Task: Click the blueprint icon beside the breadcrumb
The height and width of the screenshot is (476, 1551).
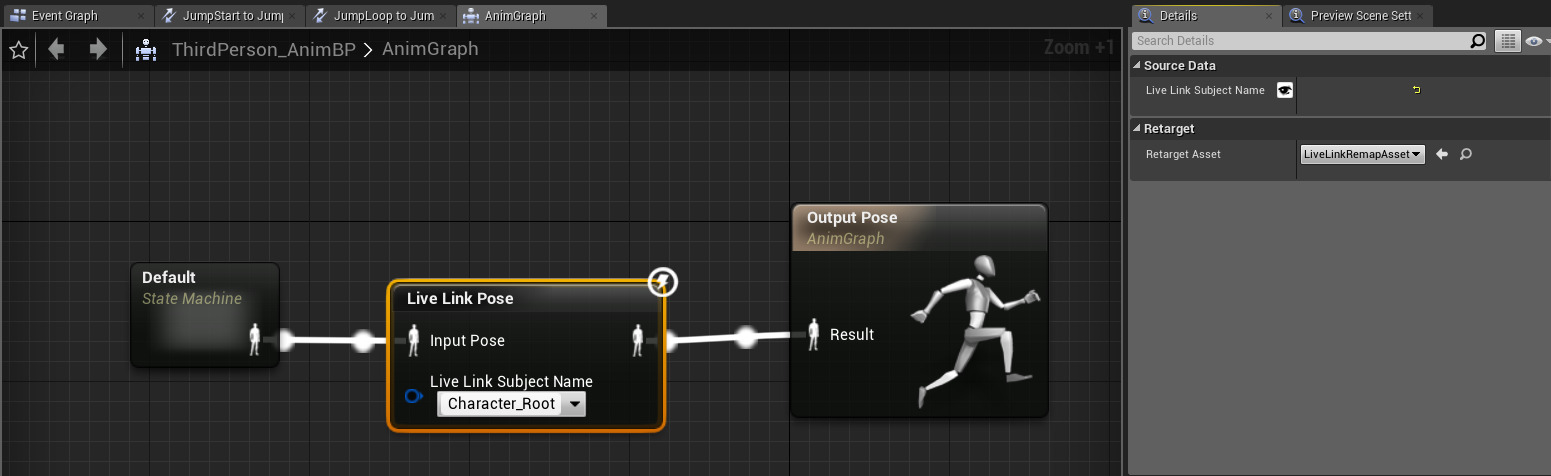Action: pyautogui.click(x=147, y=49)
